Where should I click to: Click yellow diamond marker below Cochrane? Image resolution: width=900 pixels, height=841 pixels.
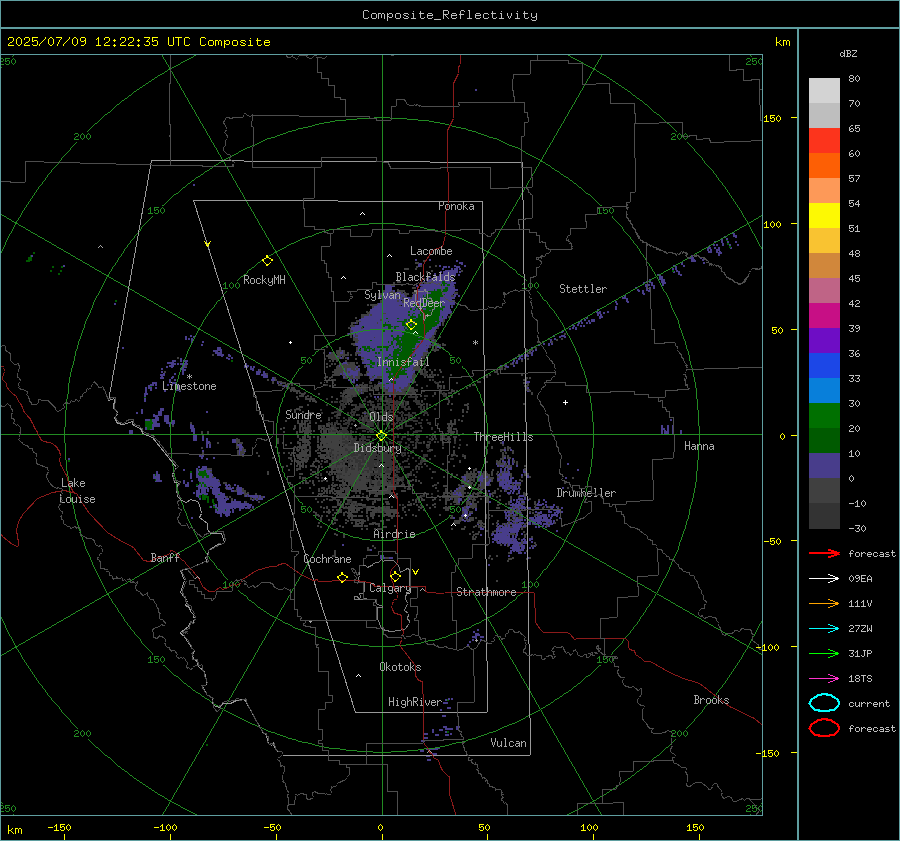[x=342, y=577]
